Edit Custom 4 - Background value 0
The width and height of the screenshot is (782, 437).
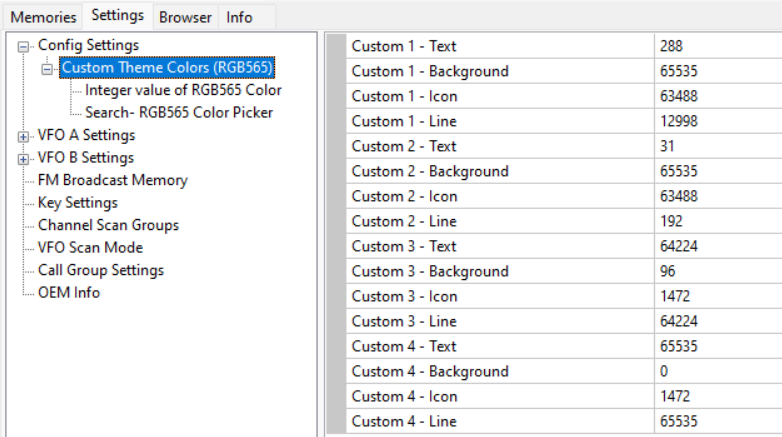pos(718,371)
